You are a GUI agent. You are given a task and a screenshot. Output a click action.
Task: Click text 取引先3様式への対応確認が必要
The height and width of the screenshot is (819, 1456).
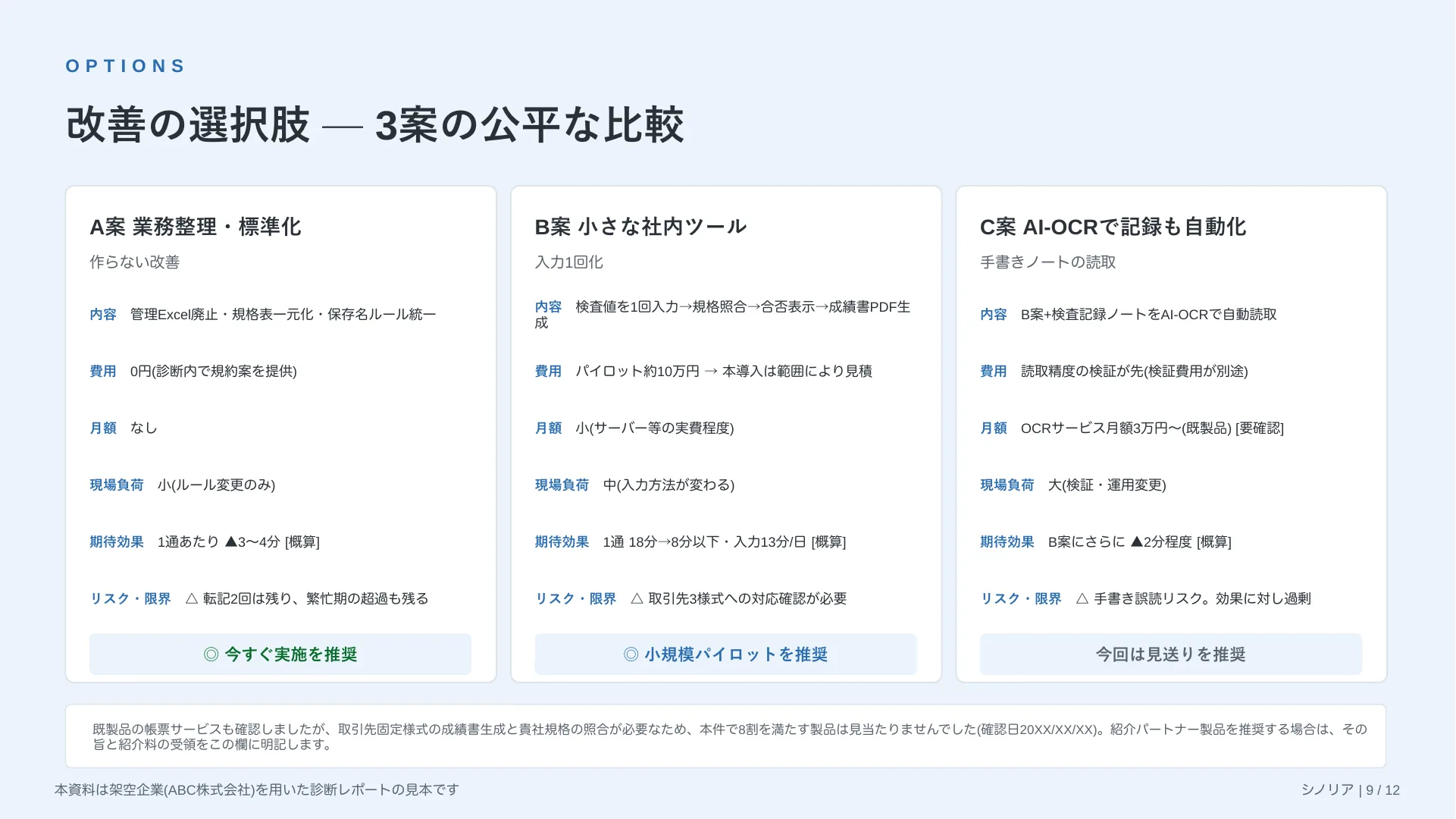point(747,598)
